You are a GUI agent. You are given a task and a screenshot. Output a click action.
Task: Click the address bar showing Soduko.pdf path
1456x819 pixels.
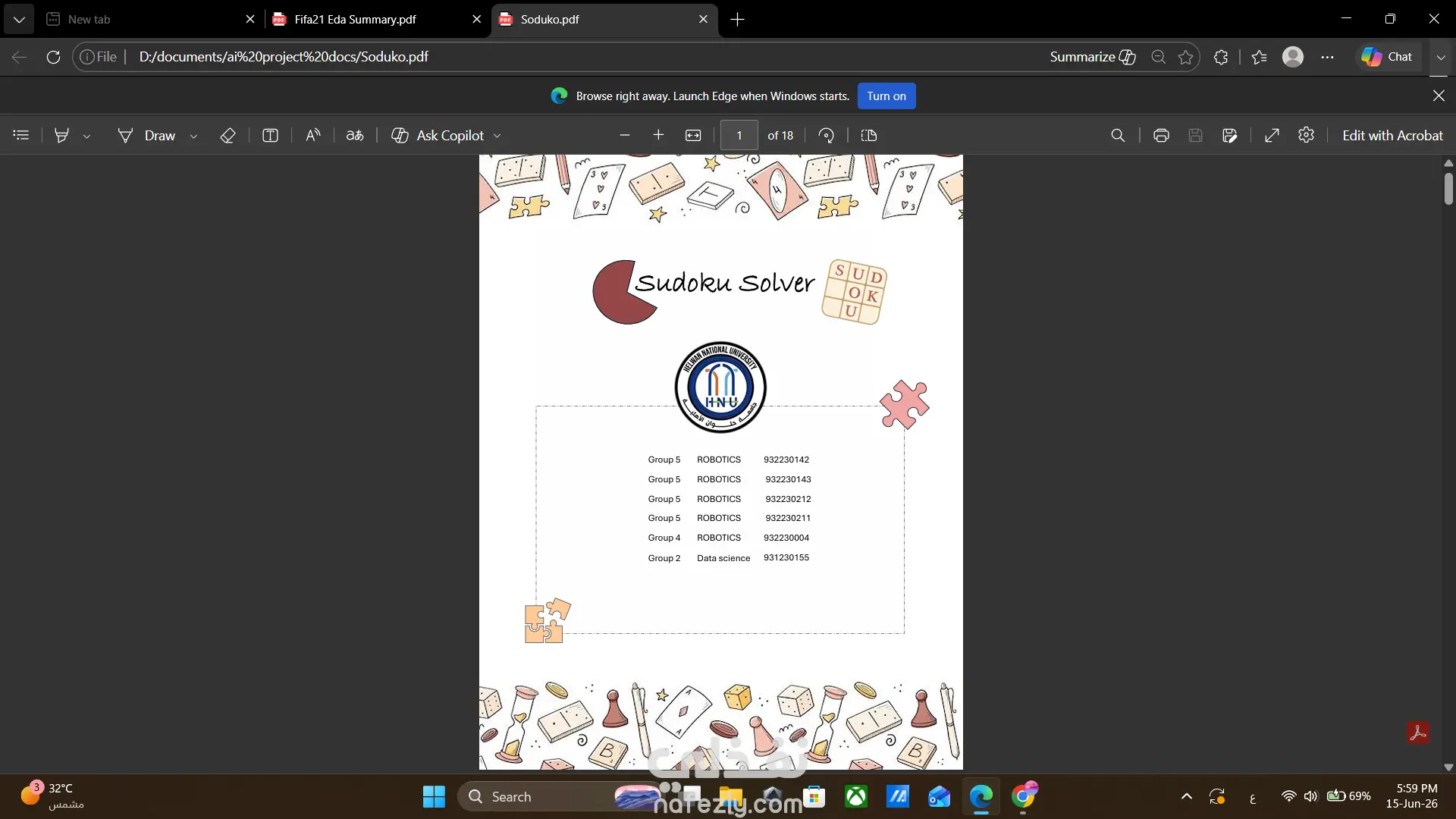pyautogui.click(x=284, y=57)
